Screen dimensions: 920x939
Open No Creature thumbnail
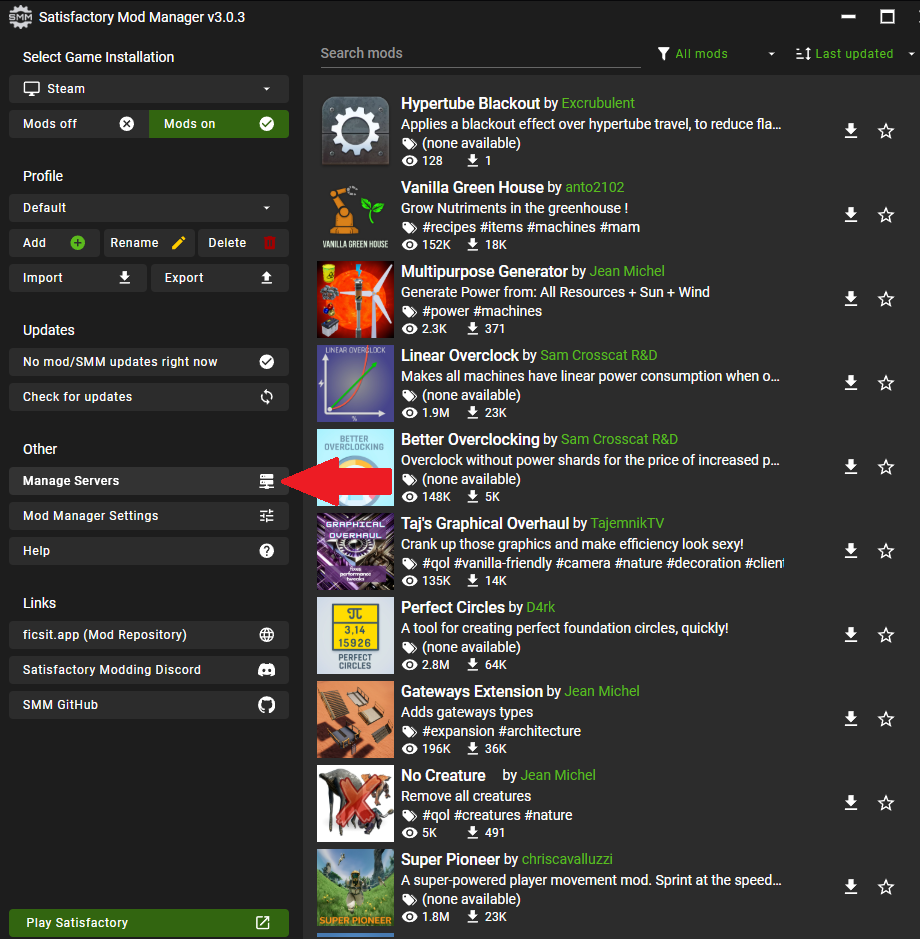(355, 803)
